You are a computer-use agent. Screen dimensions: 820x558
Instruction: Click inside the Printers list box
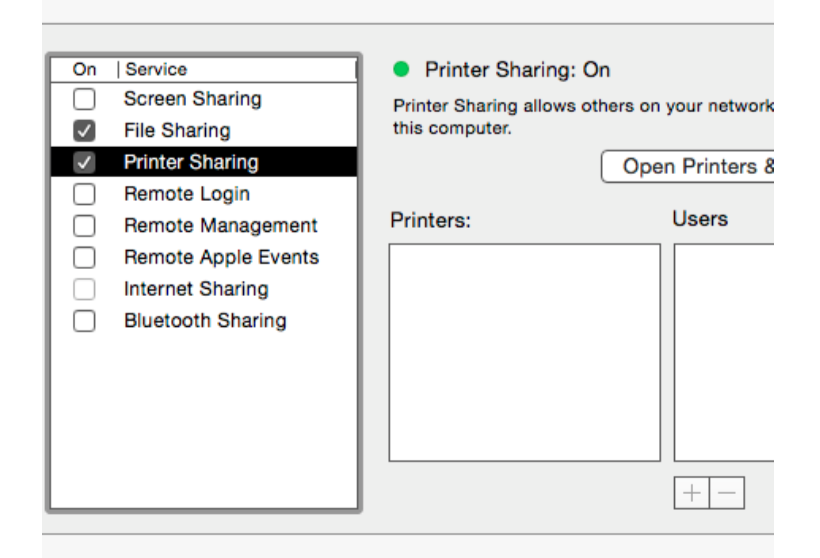pos(525,352)
